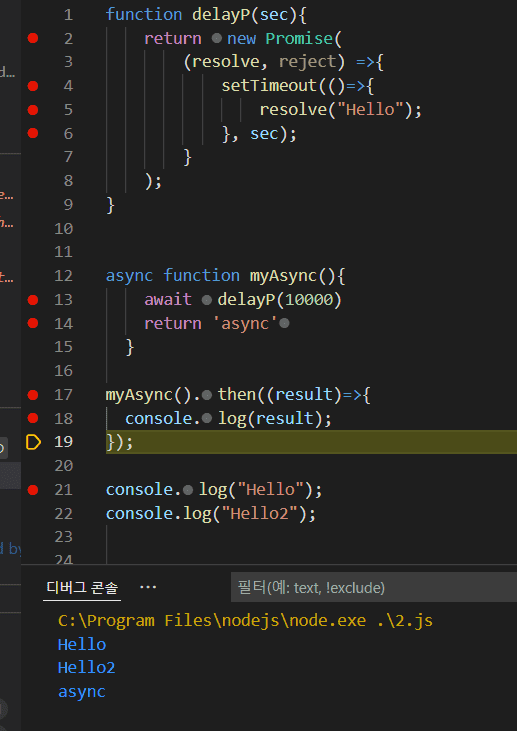Toggle the breakpoint on line 2
517x731 pixels.
33,38
